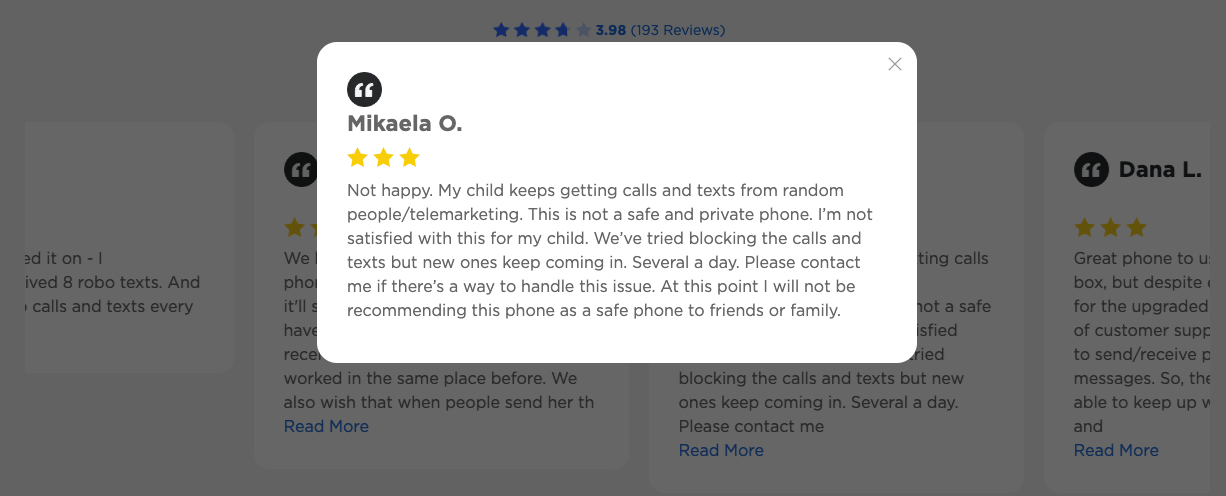Select the third gold star in Mikaela's rating
This screenshot has width=1226, height=496.
tap(409, 157)
